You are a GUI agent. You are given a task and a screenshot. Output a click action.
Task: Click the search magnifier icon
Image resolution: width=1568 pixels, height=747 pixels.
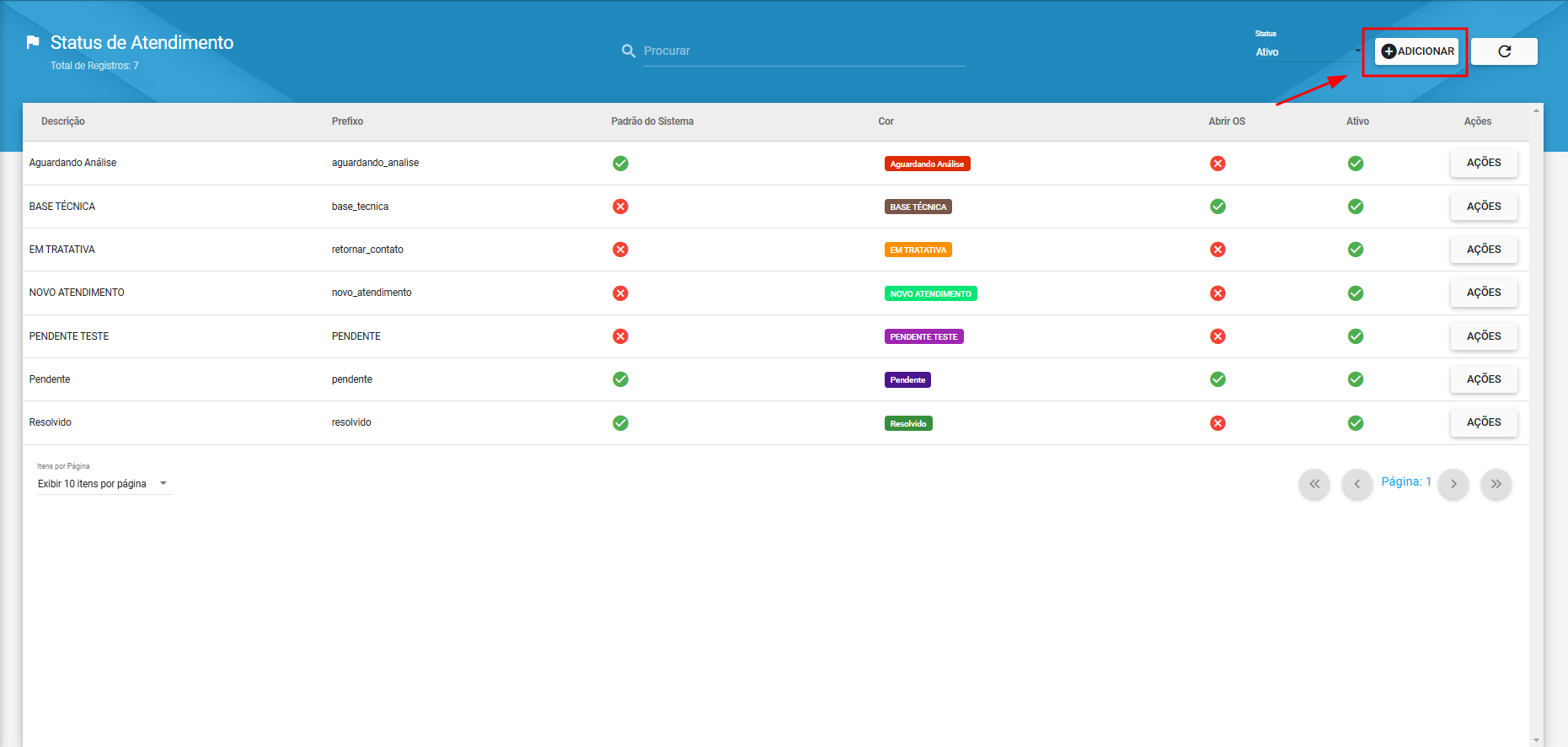click(629, 51)
